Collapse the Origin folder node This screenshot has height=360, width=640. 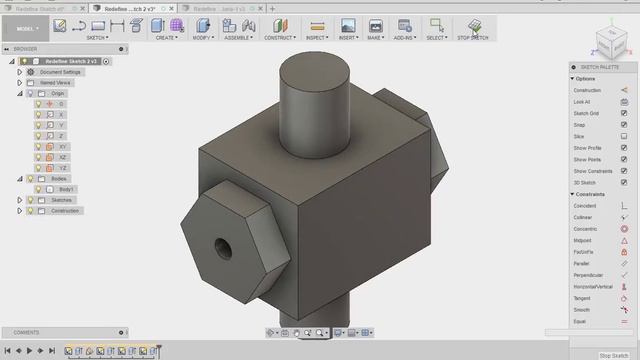pos(20,93)
